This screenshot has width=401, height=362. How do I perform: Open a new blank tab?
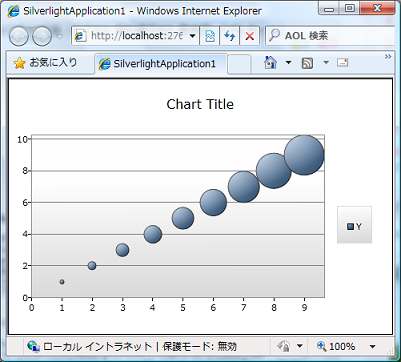[x=239, y=64]
